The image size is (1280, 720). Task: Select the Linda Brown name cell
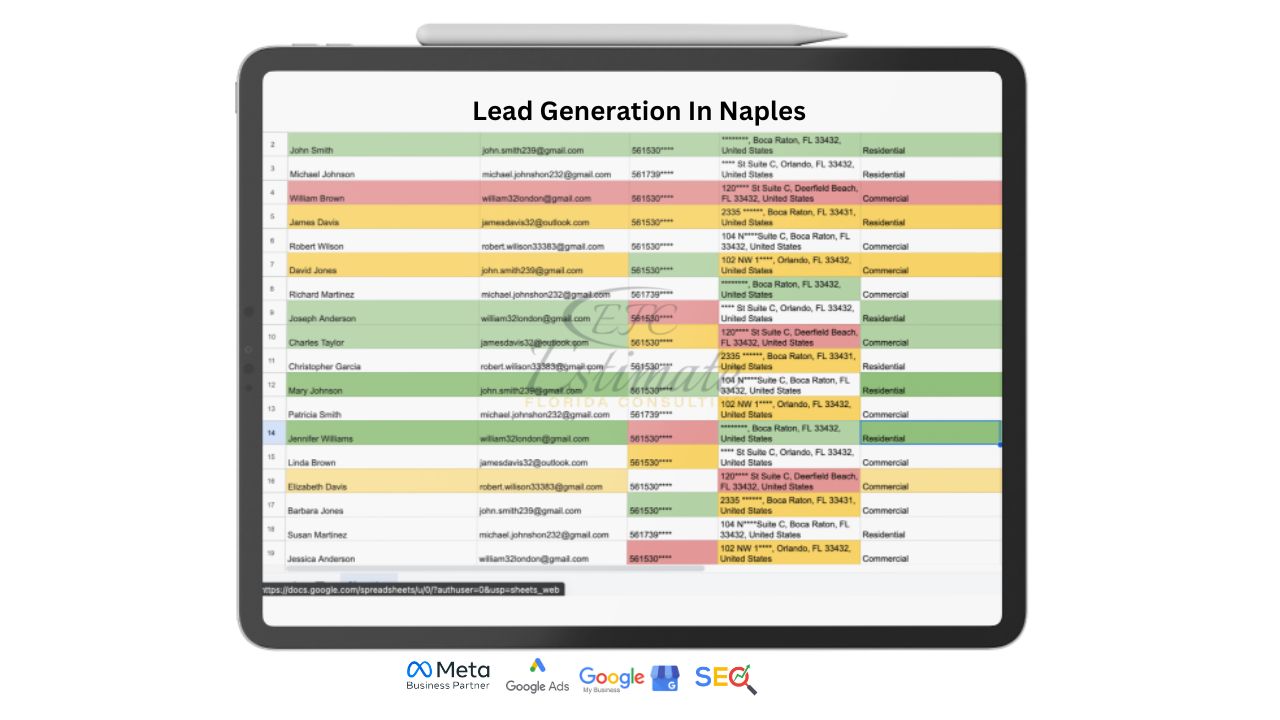382,457
